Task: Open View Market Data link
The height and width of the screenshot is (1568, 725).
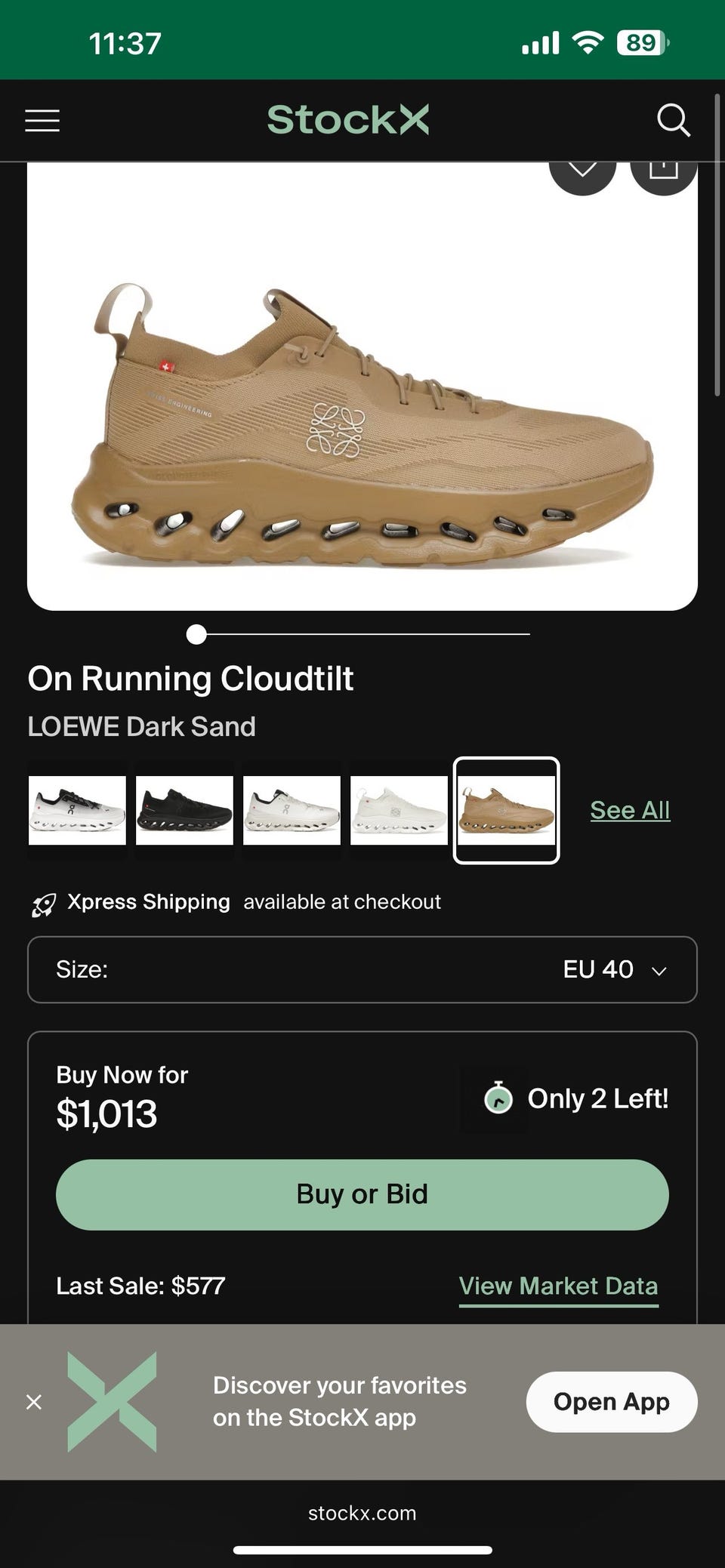Action: pos(558,1286)
